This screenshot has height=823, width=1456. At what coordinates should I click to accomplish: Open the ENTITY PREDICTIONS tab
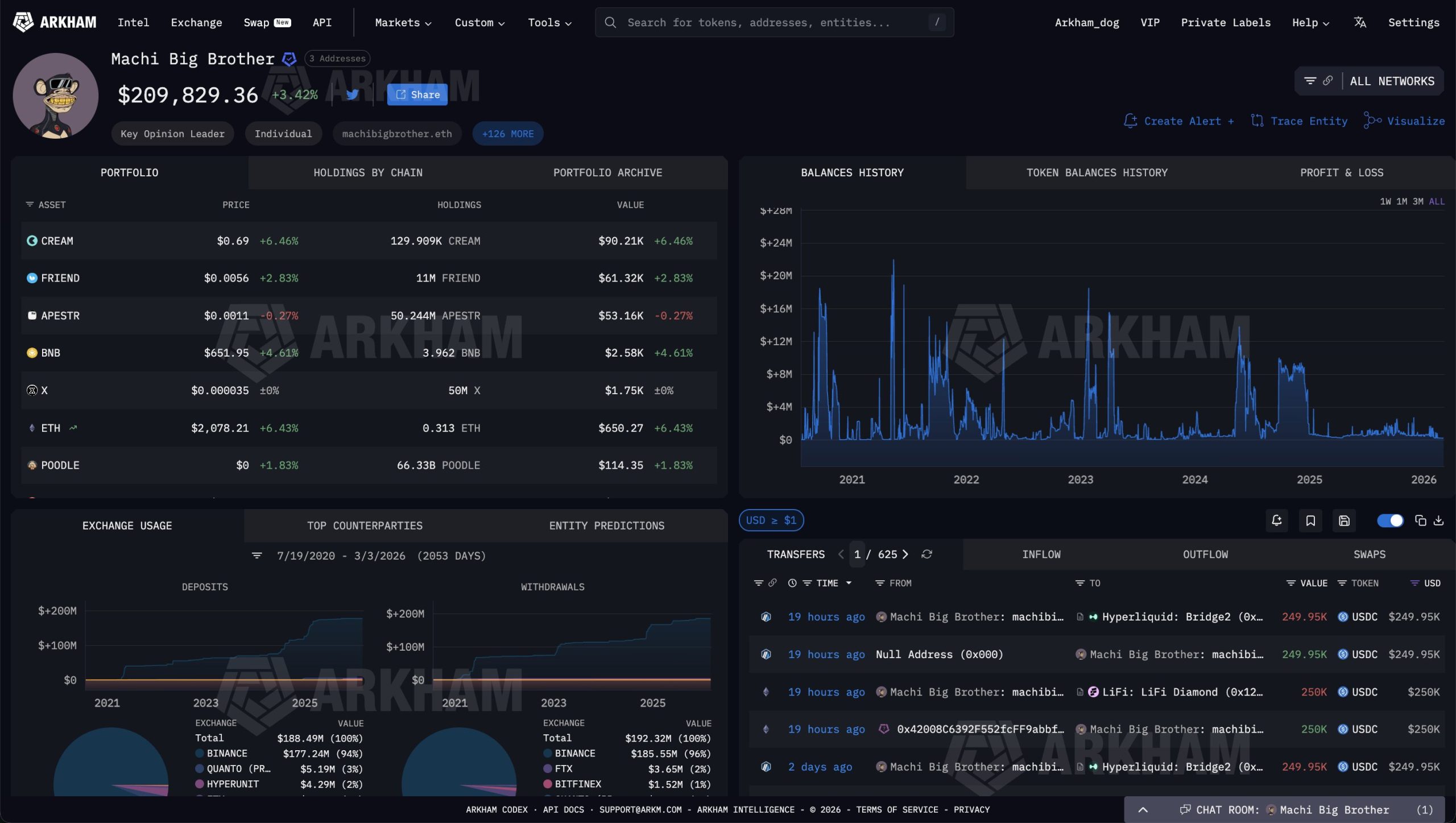coord(606,525)
